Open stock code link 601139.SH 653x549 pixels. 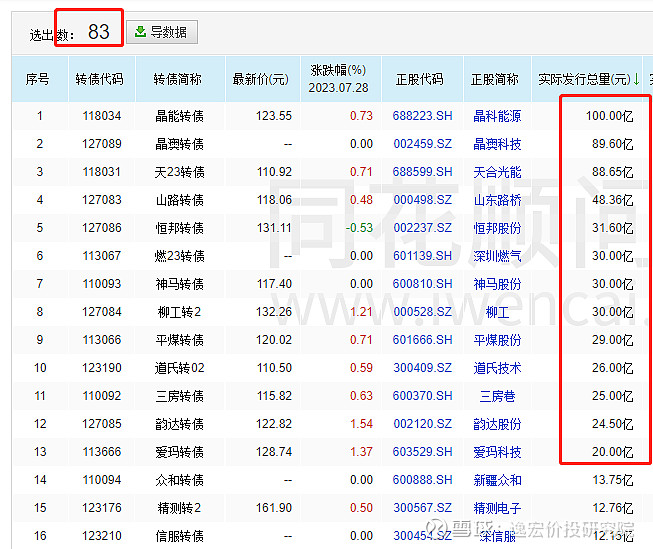pos(422,256)
